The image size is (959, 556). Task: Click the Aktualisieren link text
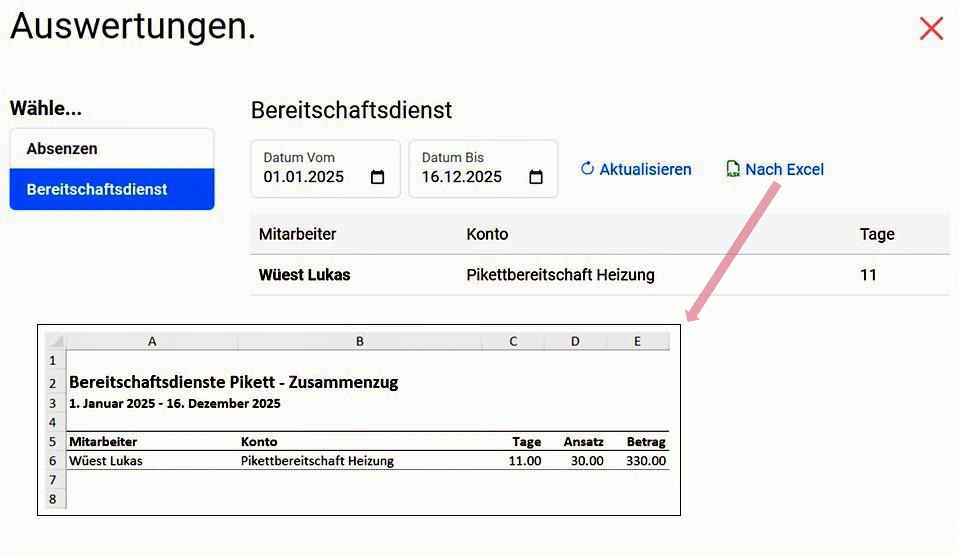(645, 170)
